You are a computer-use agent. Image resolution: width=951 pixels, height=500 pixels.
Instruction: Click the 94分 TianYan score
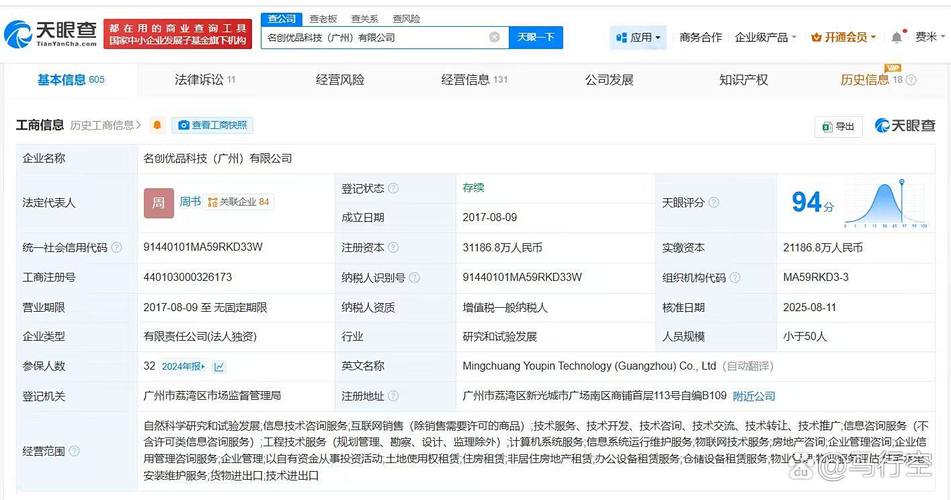point(813,203)
